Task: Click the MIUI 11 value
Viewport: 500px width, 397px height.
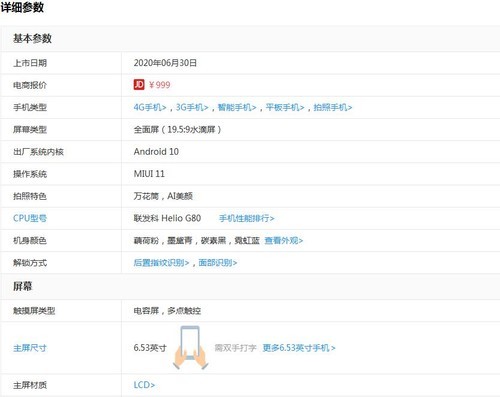Action: click(x=149, y=174)
